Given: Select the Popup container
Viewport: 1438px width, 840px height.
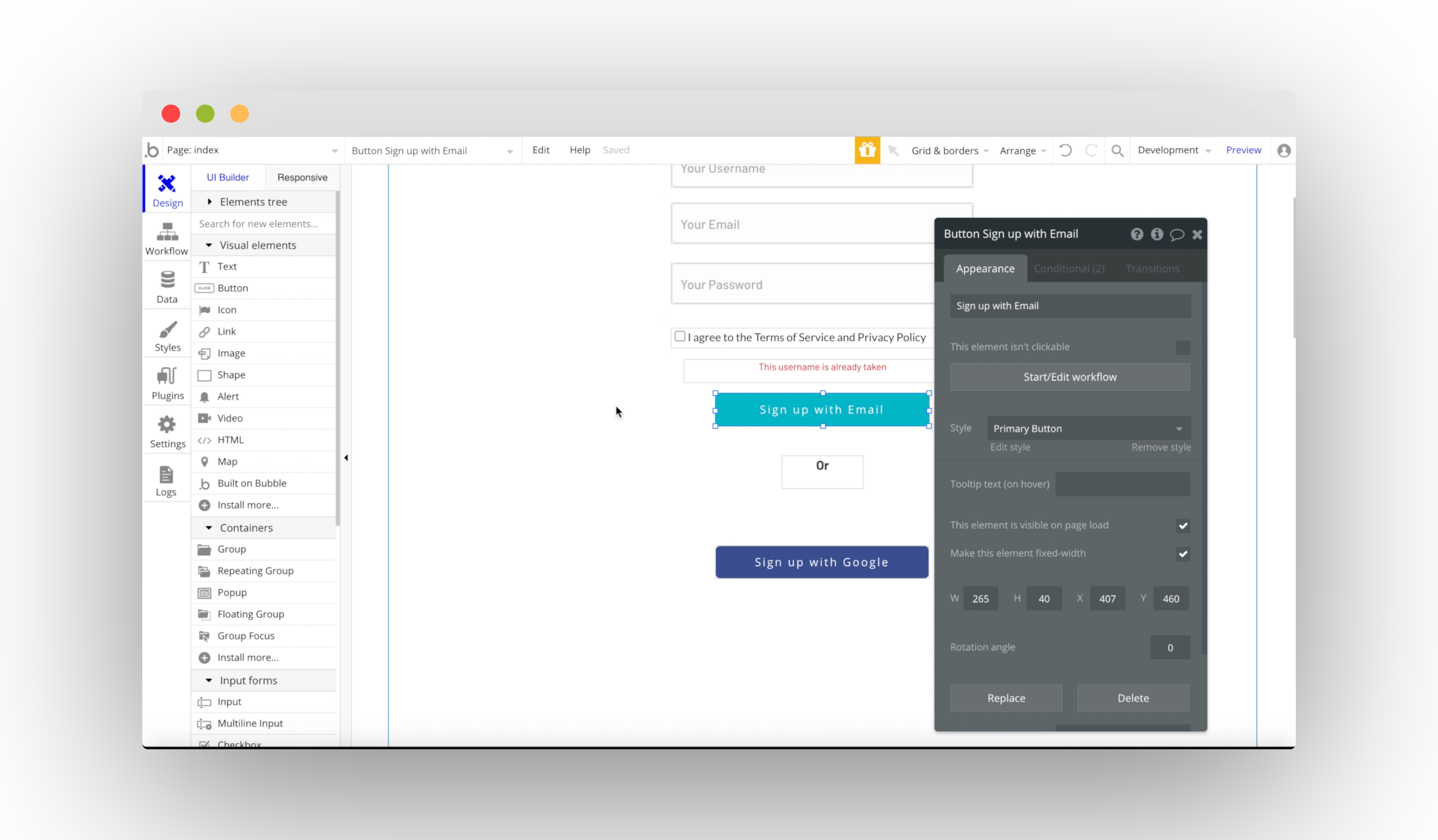Looking at the screenshot, I should pos(263,593).
